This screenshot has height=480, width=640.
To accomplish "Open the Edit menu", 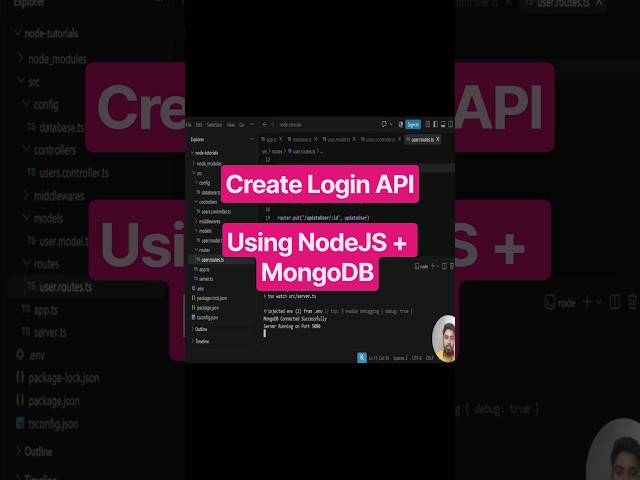I will (199, 124).
